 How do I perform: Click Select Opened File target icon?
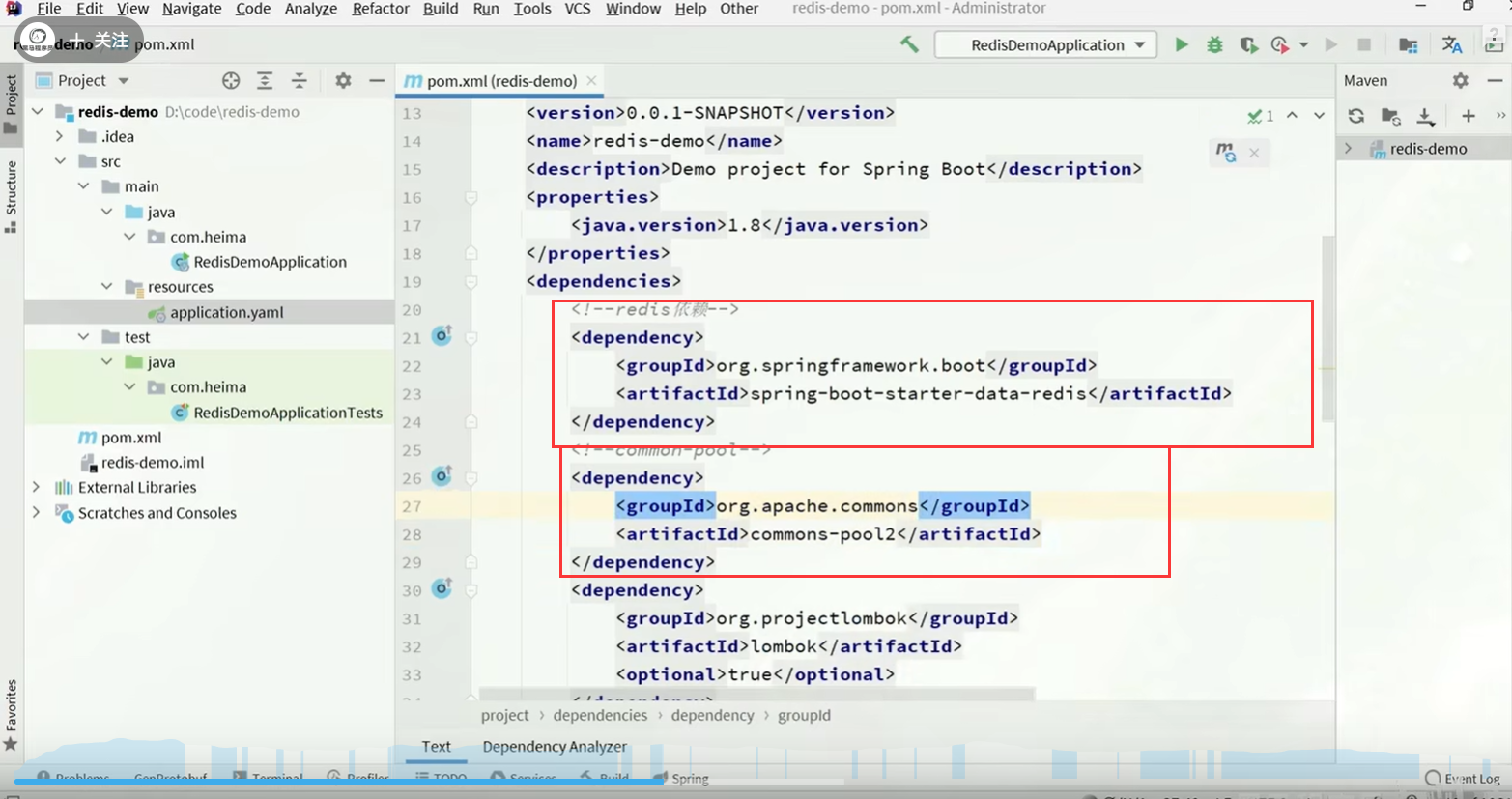(231, 80)
